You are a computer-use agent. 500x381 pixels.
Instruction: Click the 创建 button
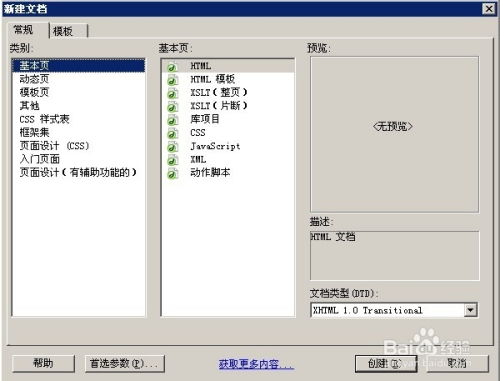pyautogui.click(x=386, y=363)
